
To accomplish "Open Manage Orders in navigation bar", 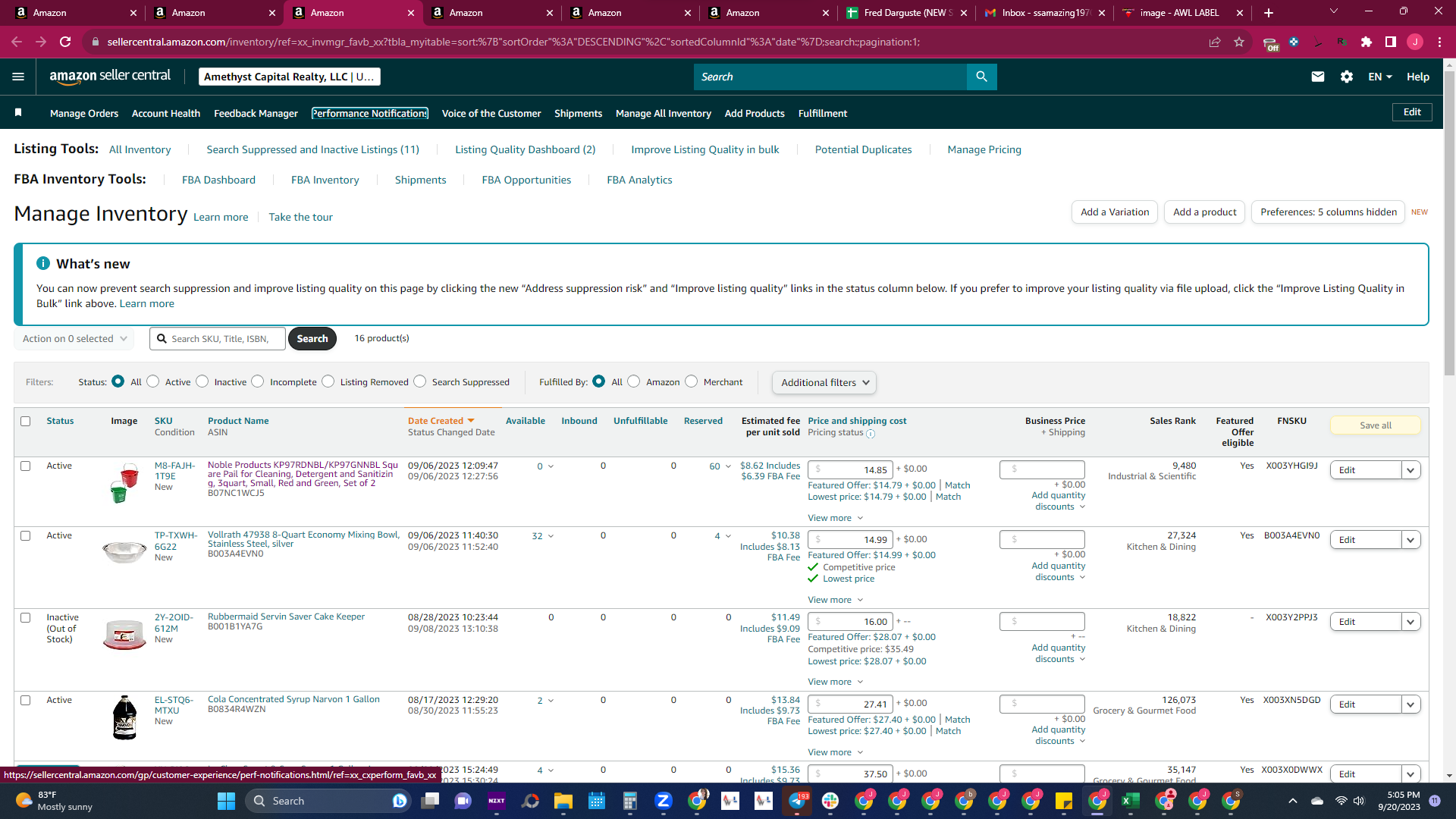I will pos(84,113).
